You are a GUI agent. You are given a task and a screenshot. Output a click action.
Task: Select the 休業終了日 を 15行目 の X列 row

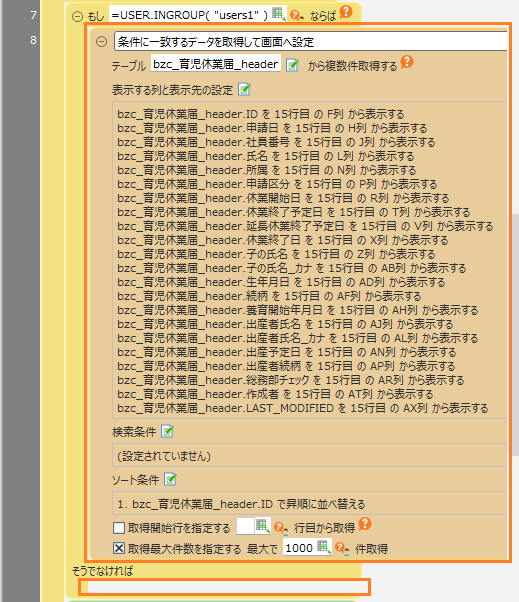pos(283,240)
